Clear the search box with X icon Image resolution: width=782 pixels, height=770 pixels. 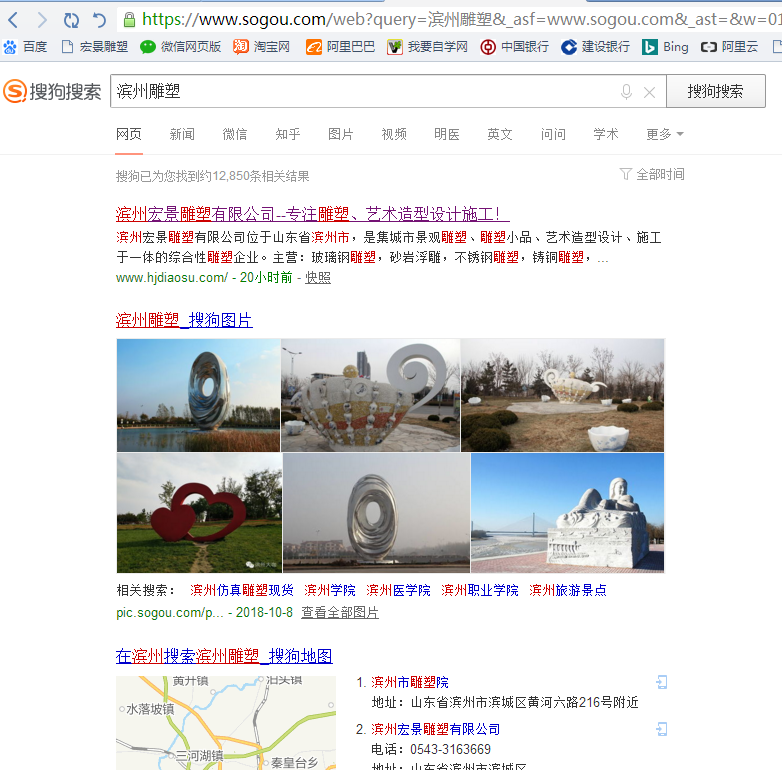649,92
